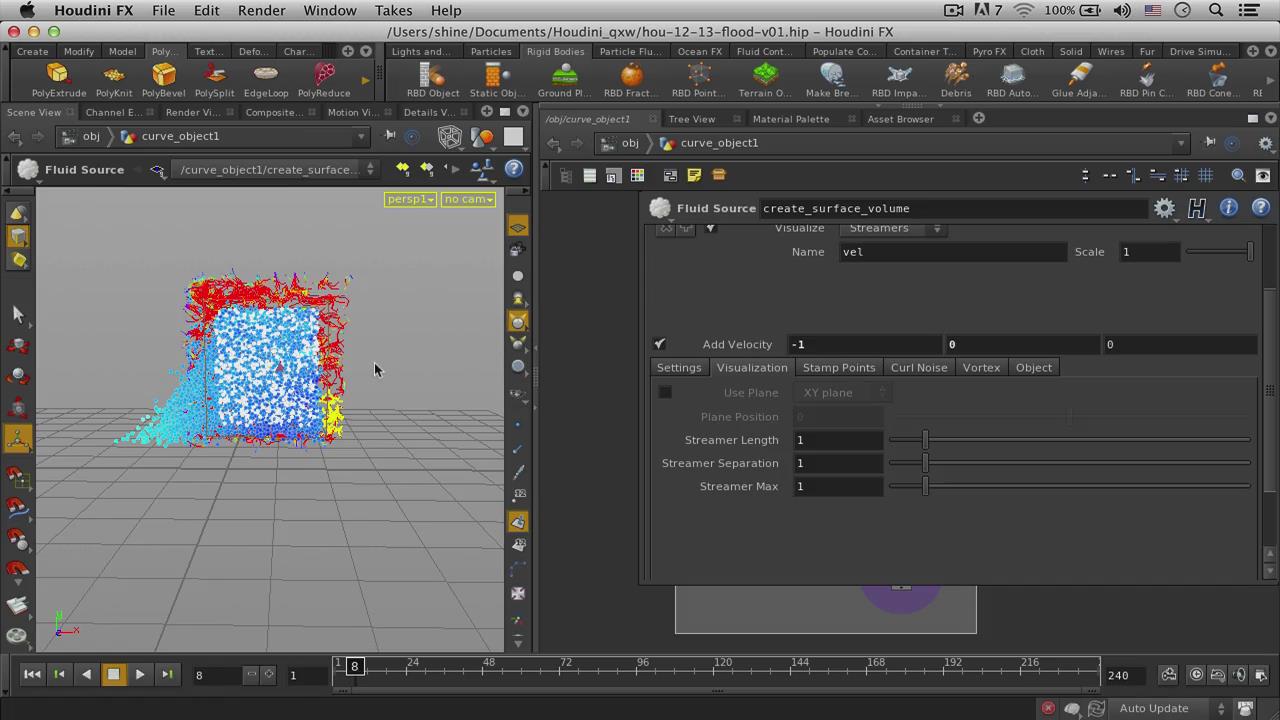Open the Render menu
Screen dimensions: 1280x720
[262, 10]
